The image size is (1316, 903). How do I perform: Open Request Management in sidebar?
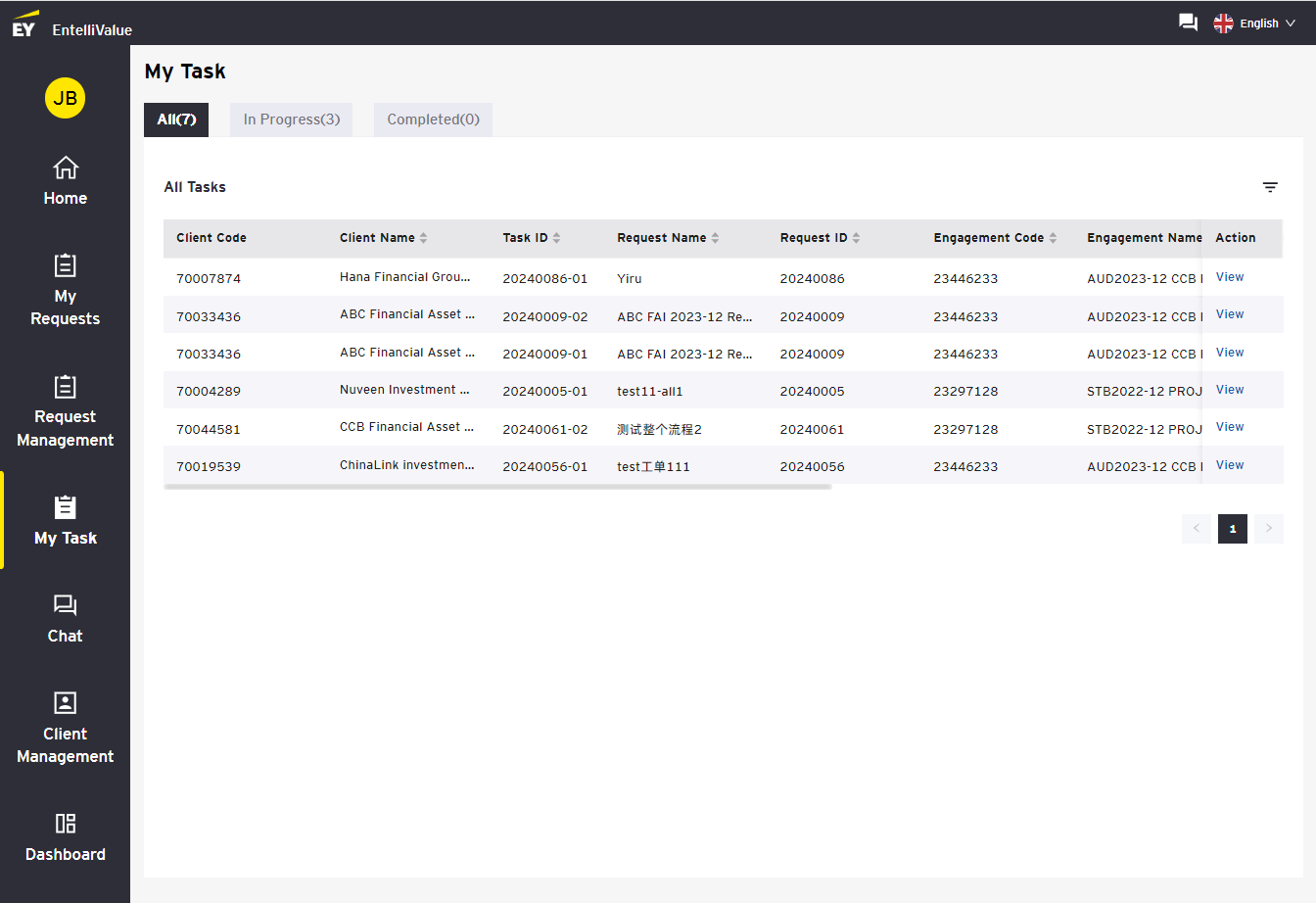66,411
